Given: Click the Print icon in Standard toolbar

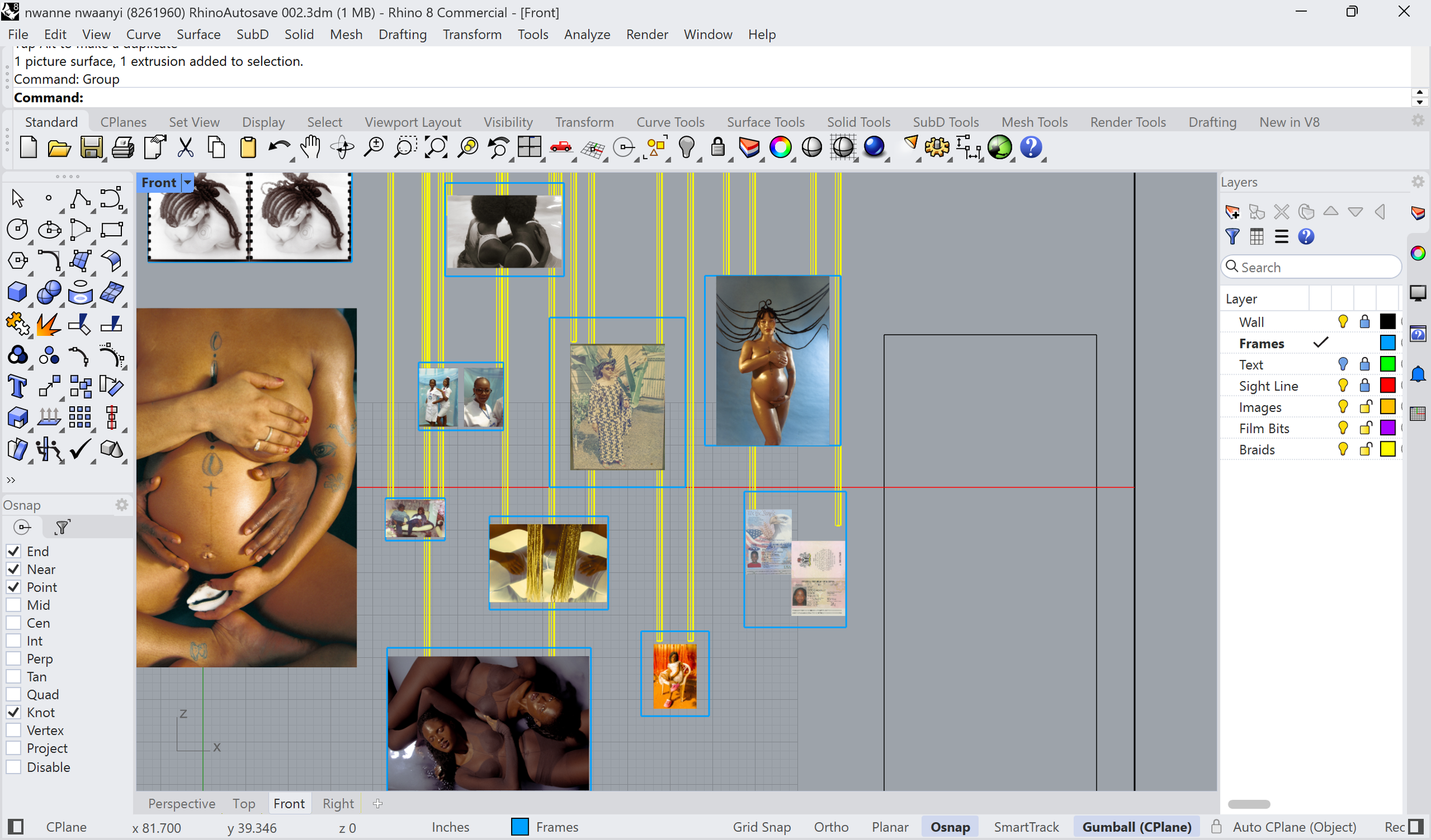Looking at the screenshot, I should (x=122, y=148).
